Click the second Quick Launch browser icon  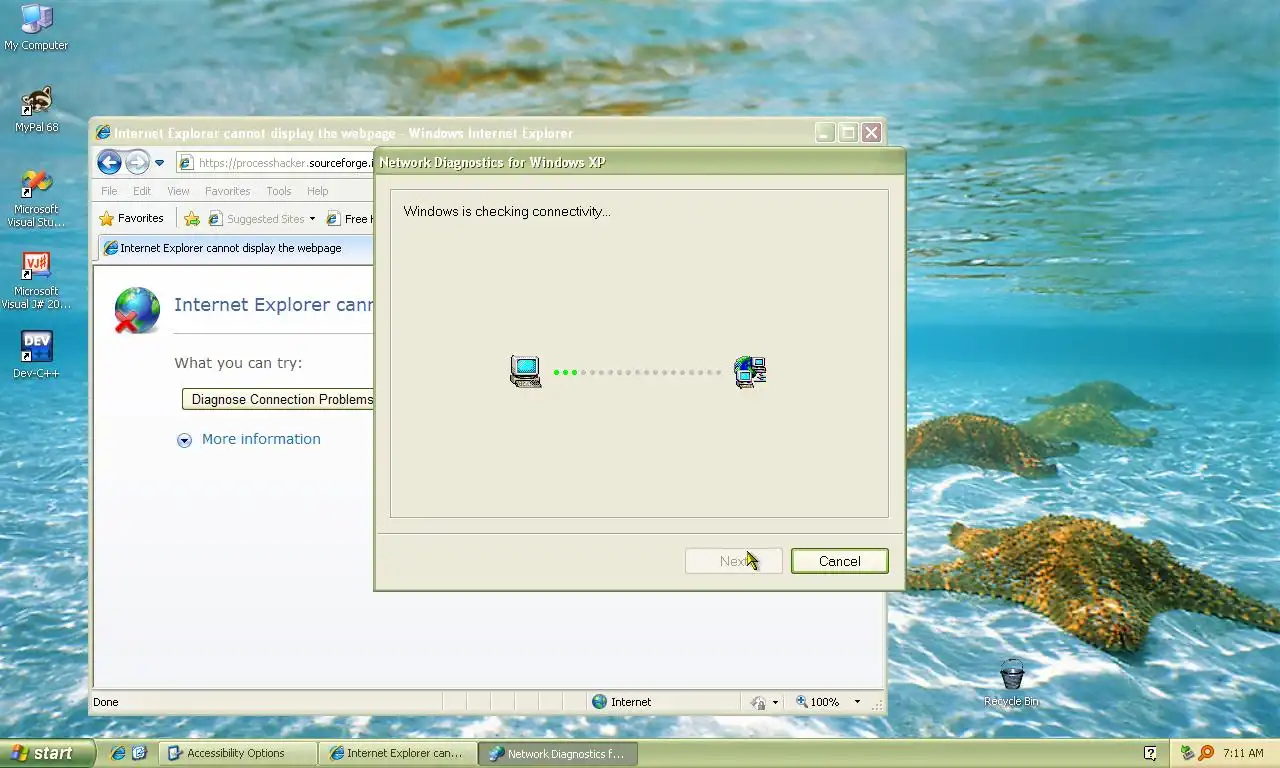(x=140, y=753)
